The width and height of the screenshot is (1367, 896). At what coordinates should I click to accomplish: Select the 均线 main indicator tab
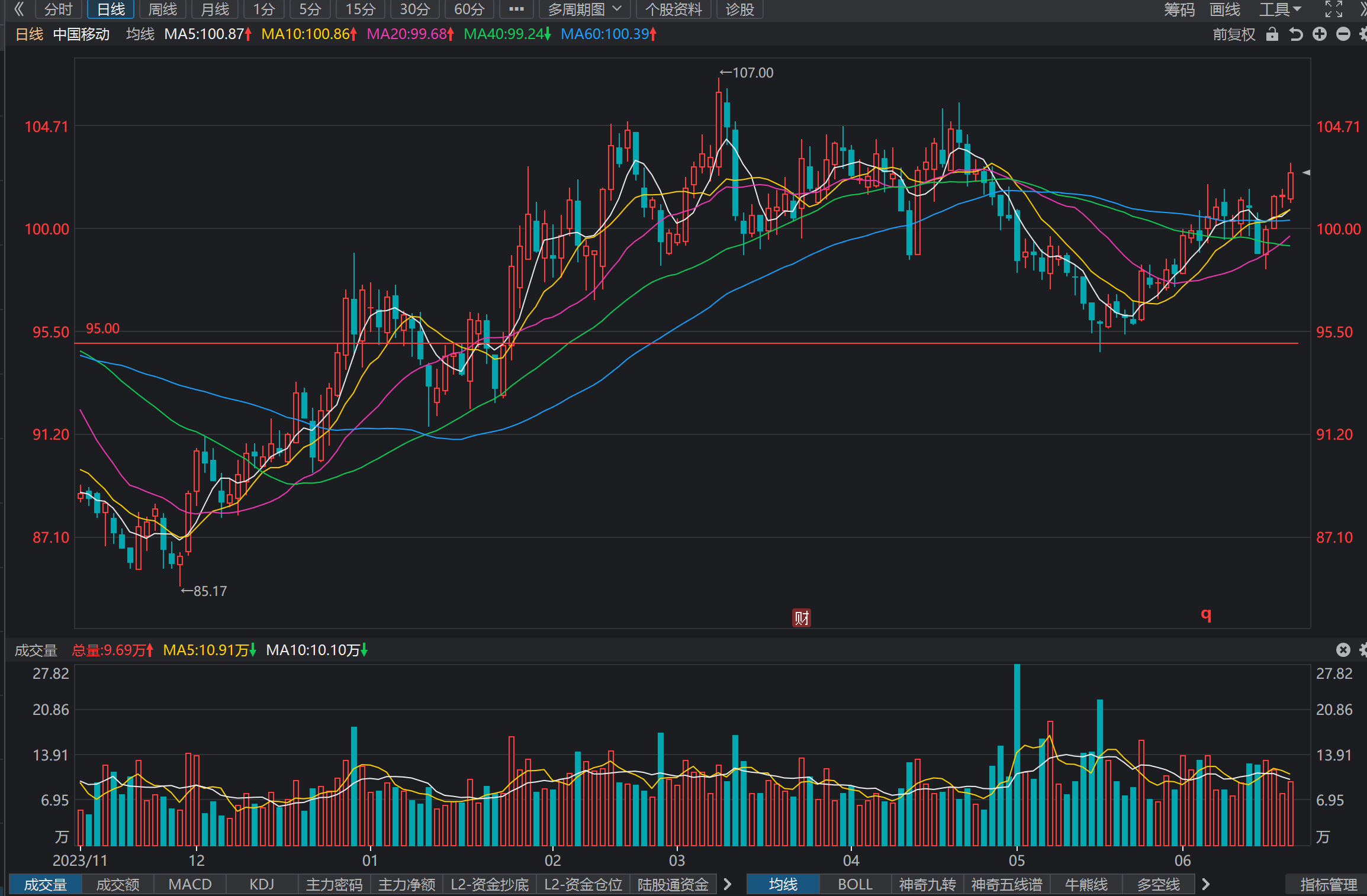(x=783, y=885)
